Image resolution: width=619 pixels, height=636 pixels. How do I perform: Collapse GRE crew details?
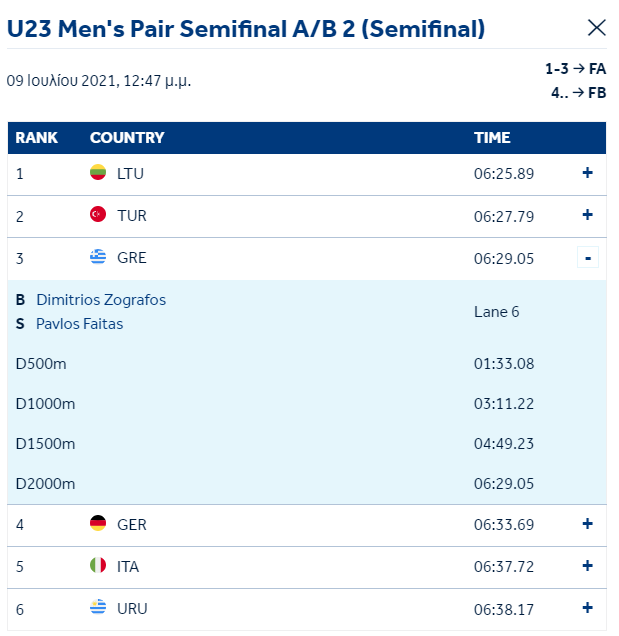(x=587, y=258)
